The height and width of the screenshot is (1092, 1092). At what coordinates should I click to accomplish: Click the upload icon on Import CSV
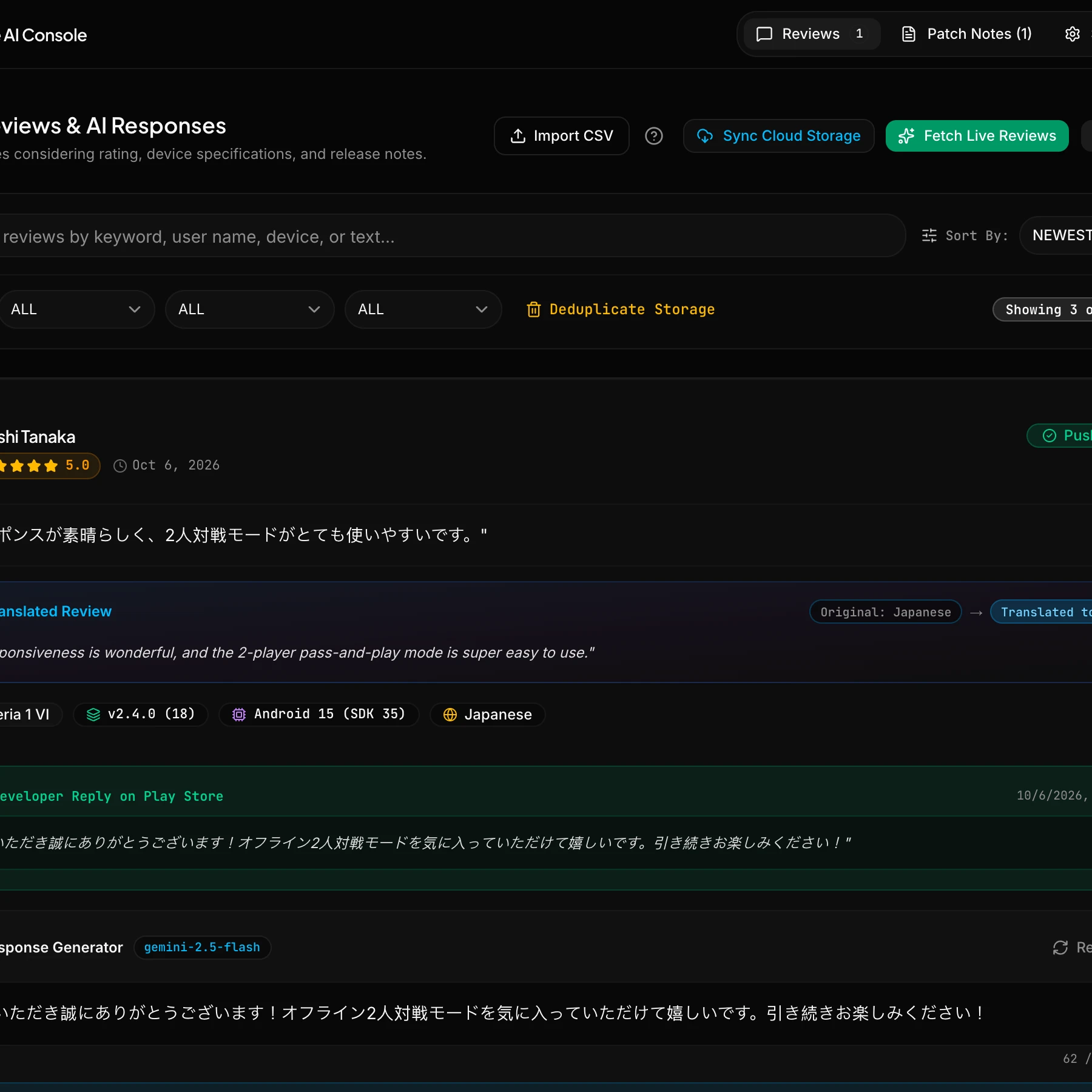pyautogui.click(x=517, y=136)
